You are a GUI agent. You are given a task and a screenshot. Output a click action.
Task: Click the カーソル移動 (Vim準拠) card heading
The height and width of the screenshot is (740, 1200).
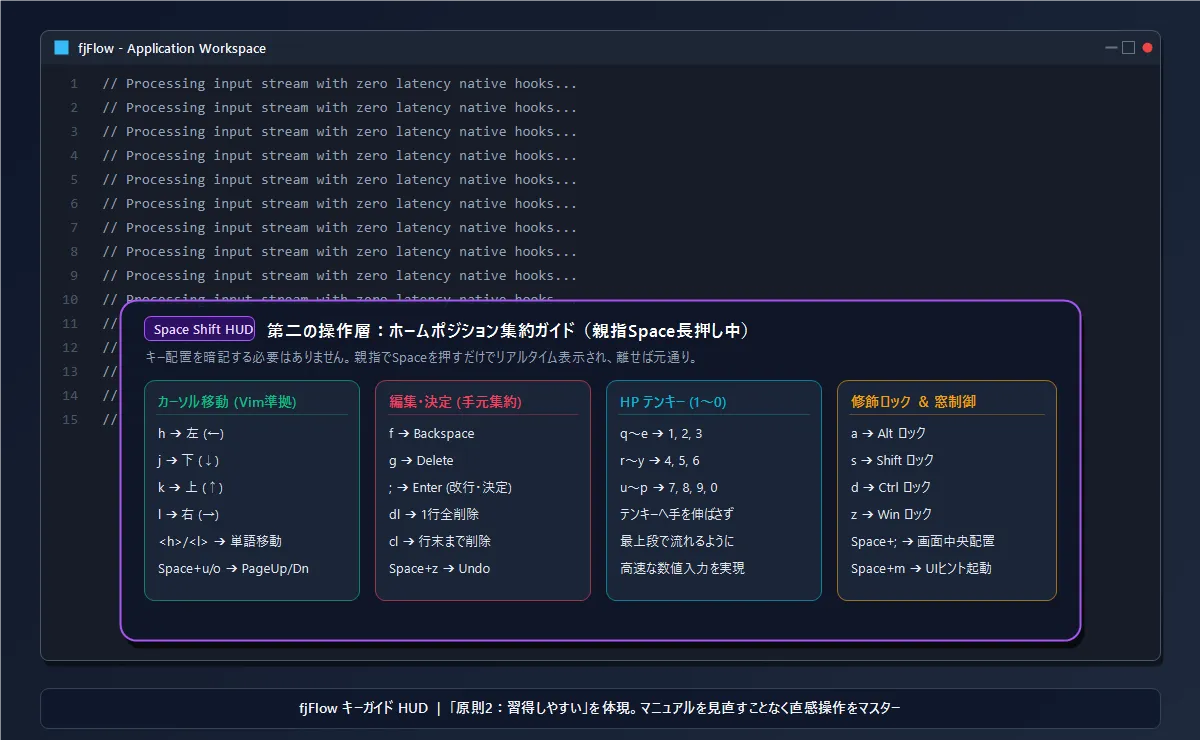(x=226, y=401)
